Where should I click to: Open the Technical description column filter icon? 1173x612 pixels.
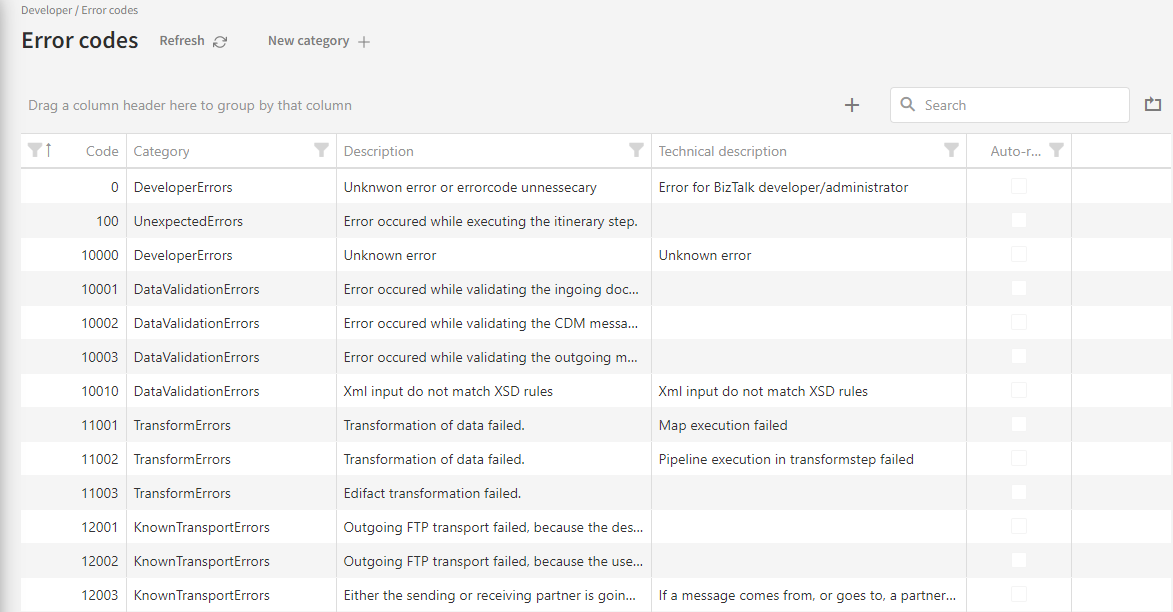pyautogui.click(x=951, y=150)
